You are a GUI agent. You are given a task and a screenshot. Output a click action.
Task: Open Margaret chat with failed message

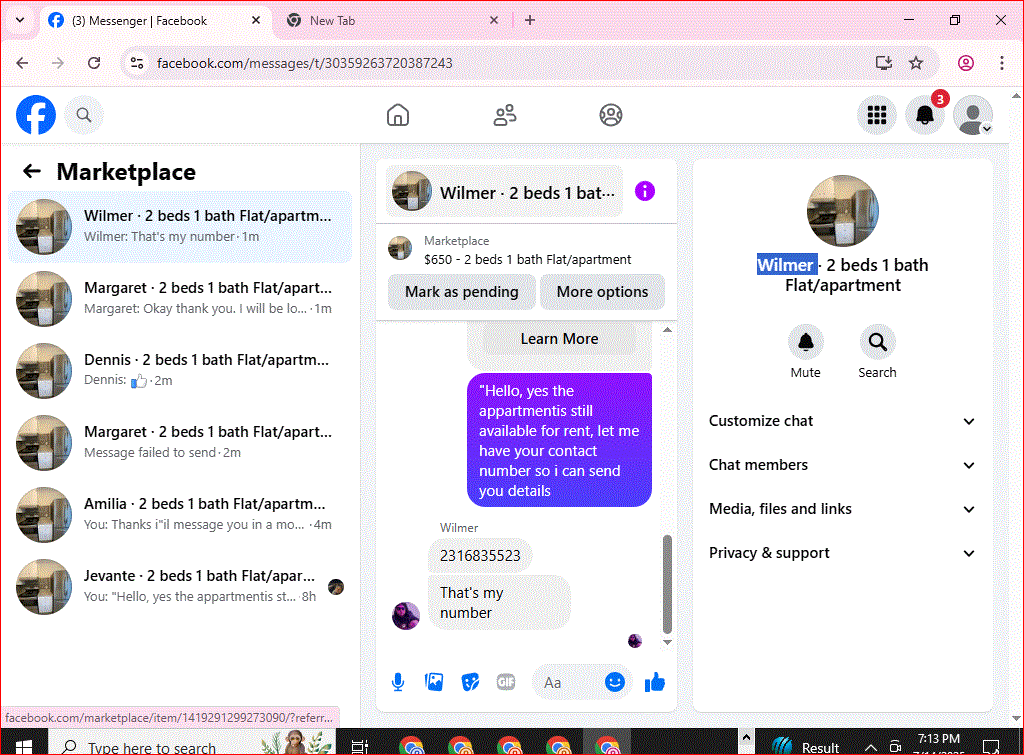click(x=180, y=442)
